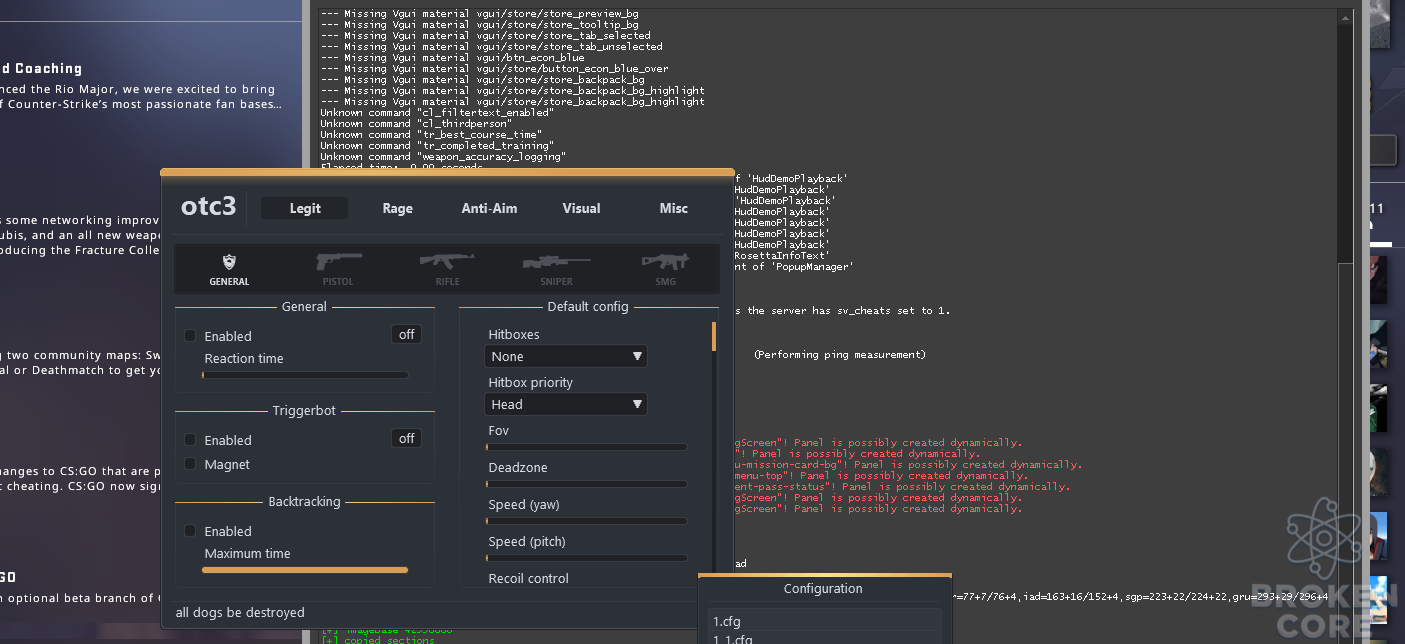Select the General shield icon category
This screenshot has height=644, width=1405.
pyautogui.click(x=229, y=268)
